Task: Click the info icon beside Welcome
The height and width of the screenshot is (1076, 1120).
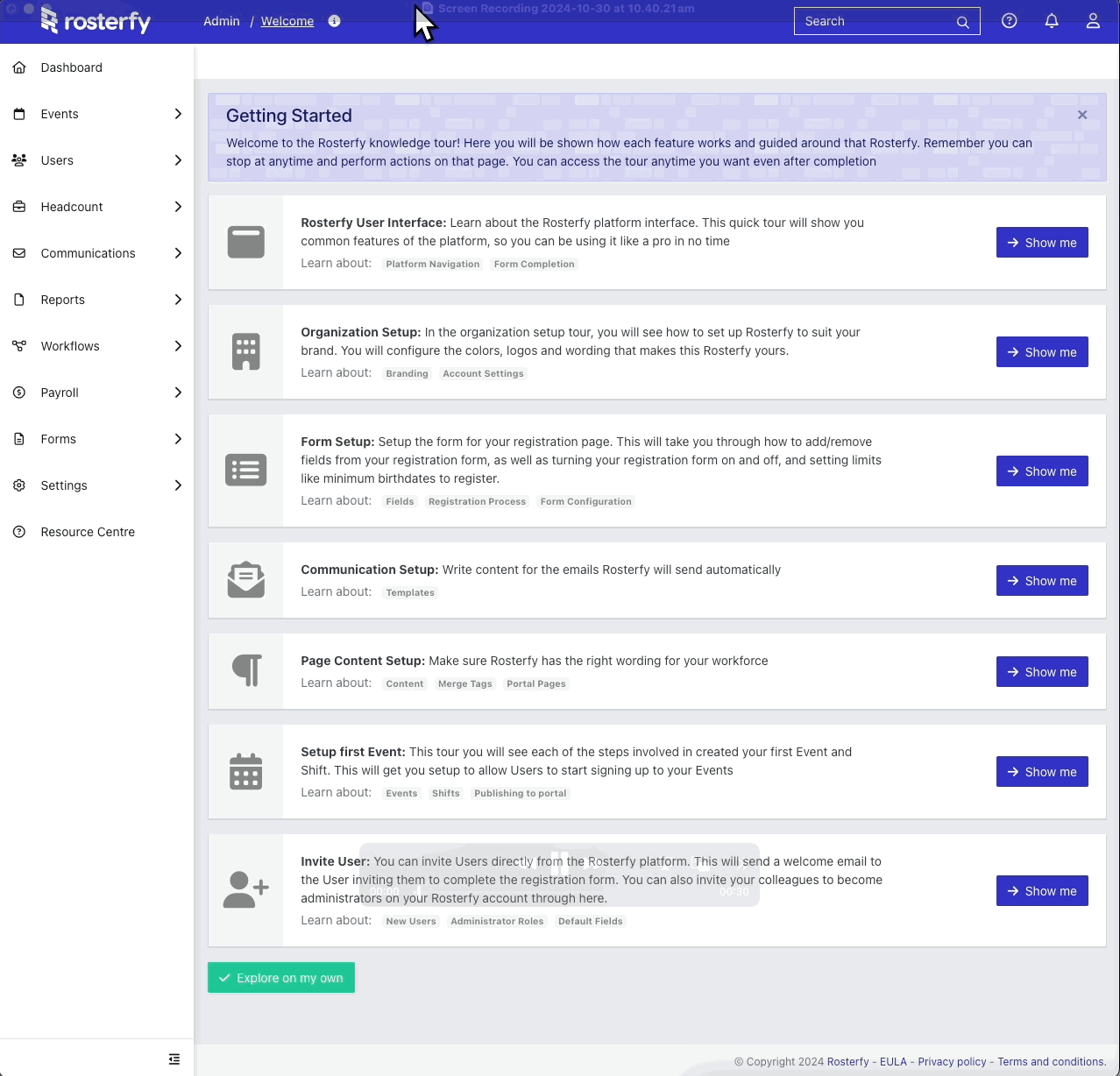Action: (334, 21)
